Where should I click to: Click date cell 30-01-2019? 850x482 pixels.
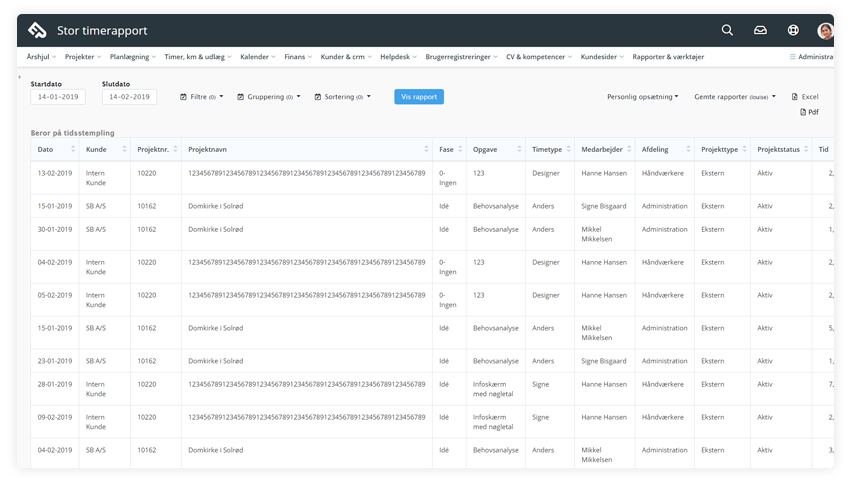pyautogui.click(x=55, y=229)
